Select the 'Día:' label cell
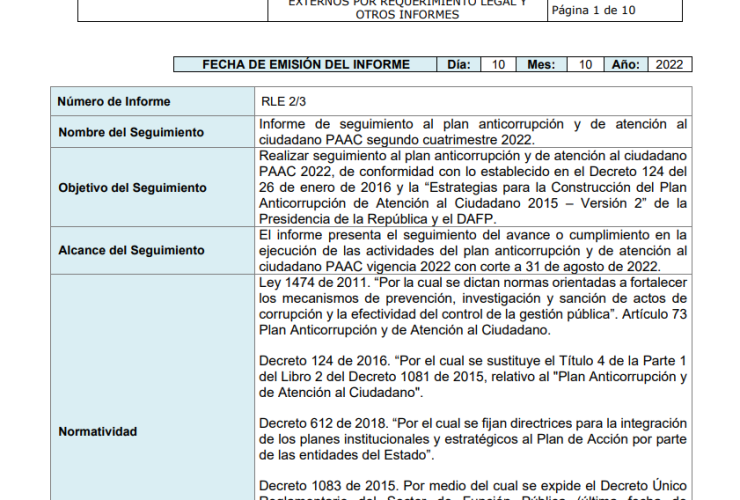 pos(459,64)
